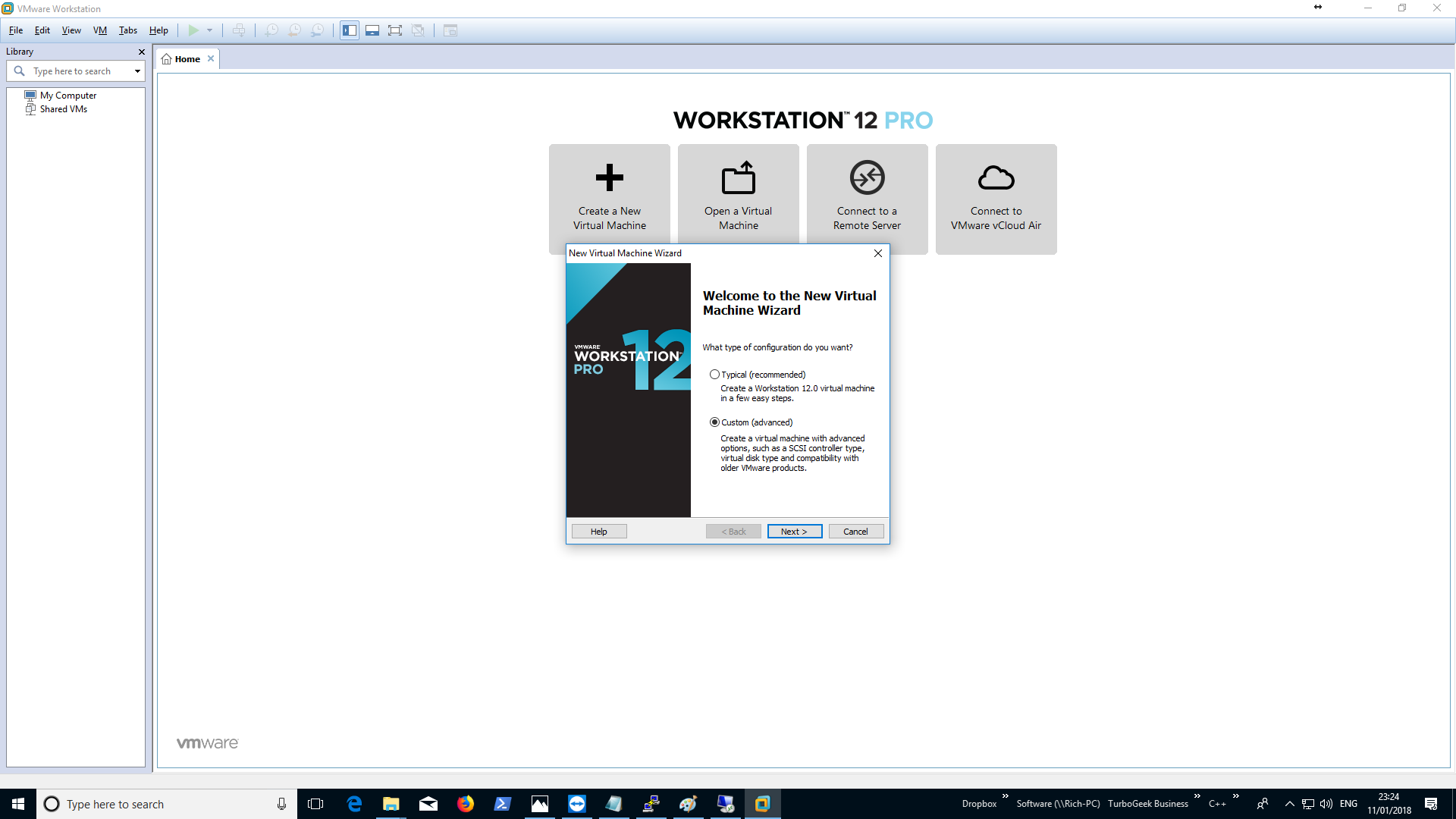The height and width of the screenshot is (819, 1456).
Task: Open the People icon in the taskbar
Action: click(1263, 804)
